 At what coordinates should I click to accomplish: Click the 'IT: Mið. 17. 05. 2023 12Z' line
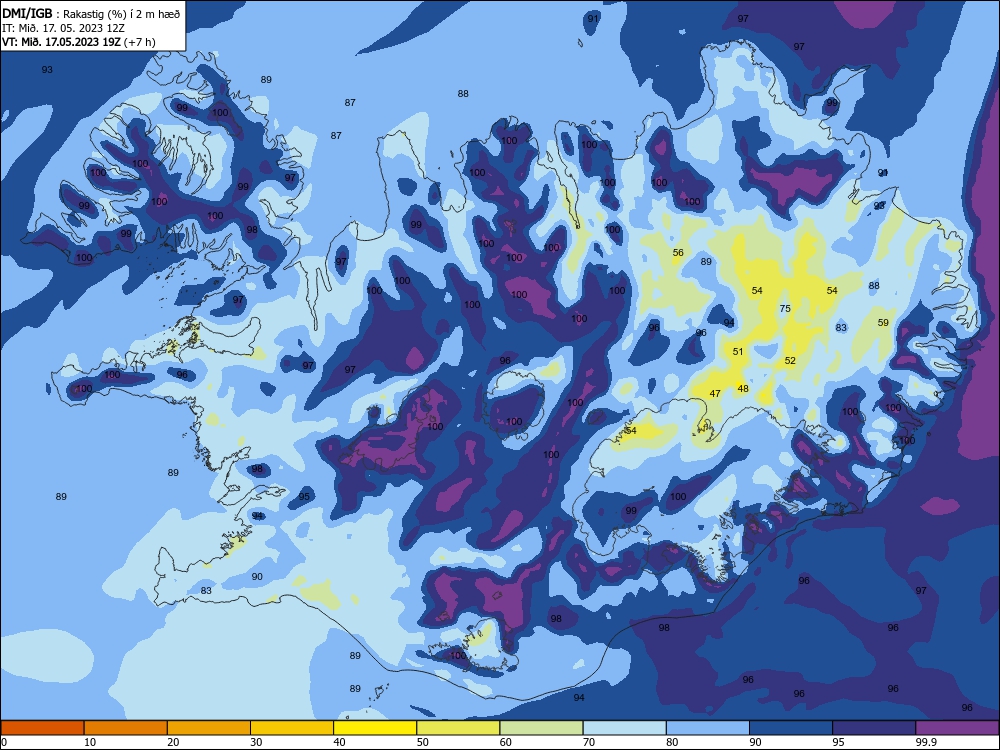[x=63, y=28]
